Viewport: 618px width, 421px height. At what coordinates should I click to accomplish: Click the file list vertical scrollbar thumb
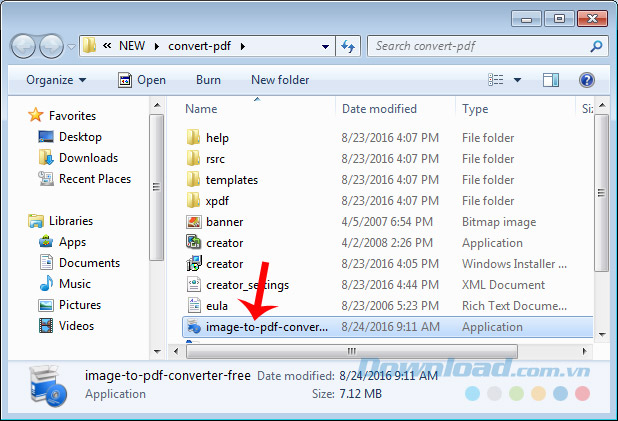tap(601, 193)
